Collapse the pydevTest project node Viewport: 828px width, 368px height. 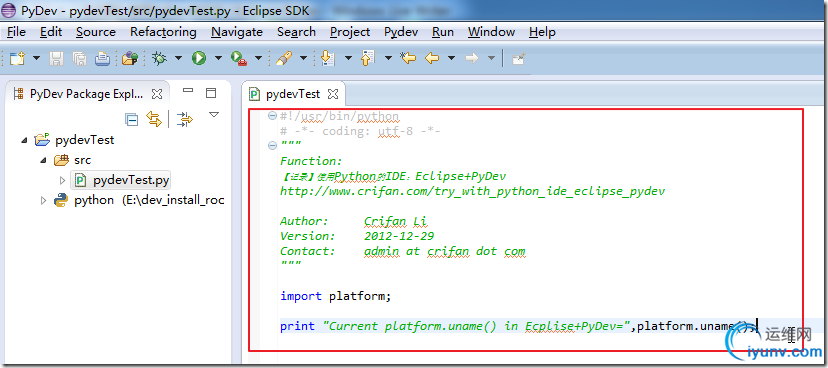pos(24,140)
